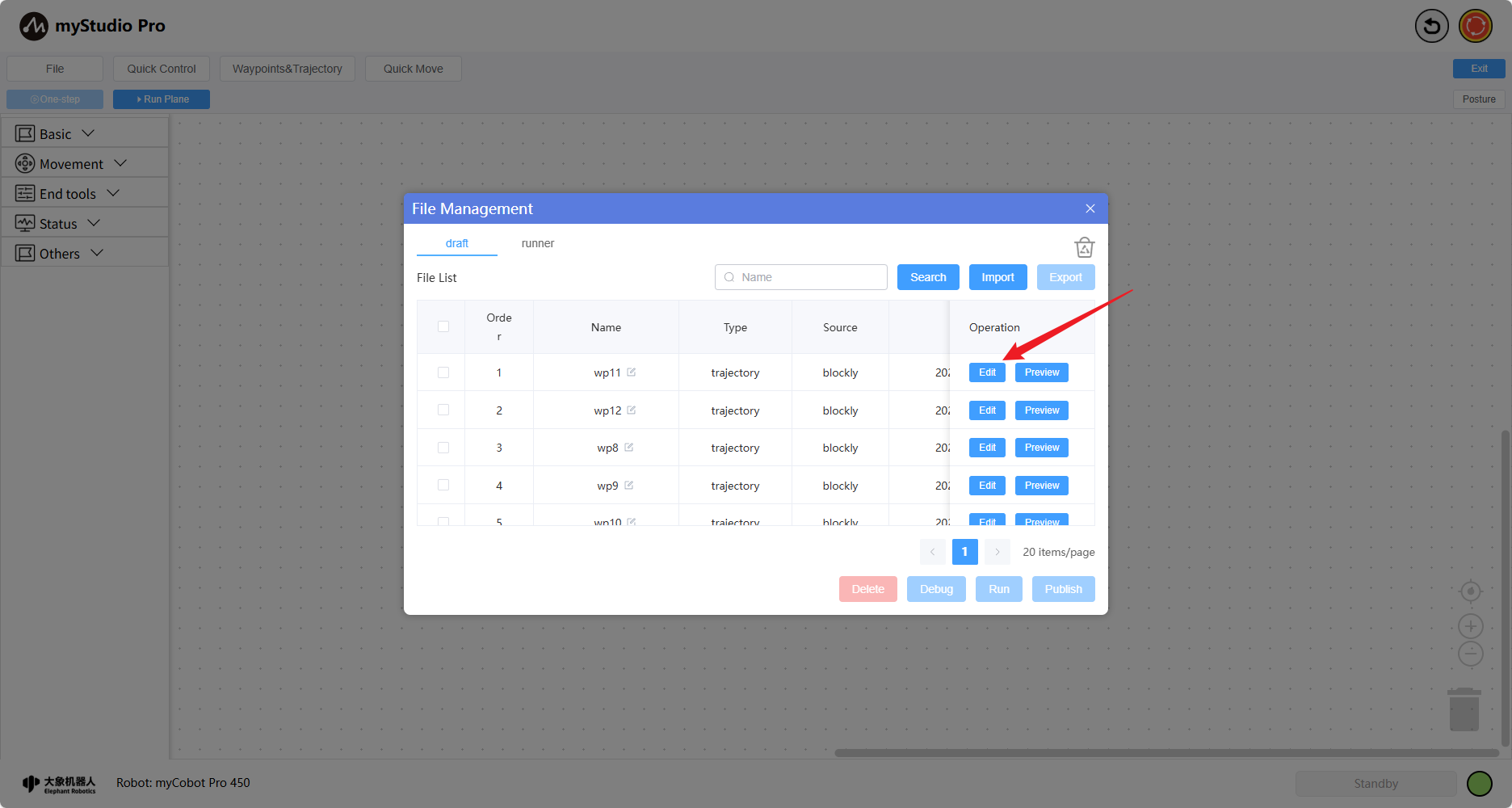
Task: Click the undo arrow icon at top right
Action: [x=1431, y=26]
